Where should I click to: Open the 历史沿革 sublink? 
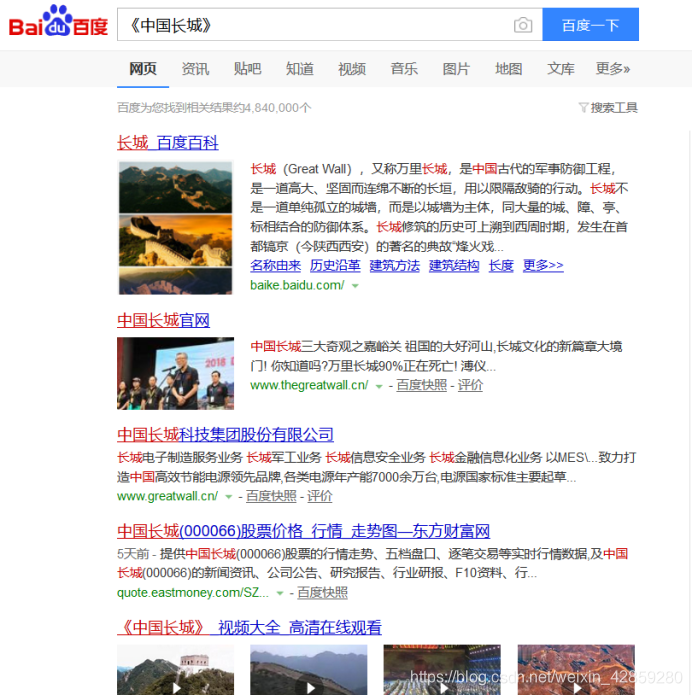(x=335, y=265)
